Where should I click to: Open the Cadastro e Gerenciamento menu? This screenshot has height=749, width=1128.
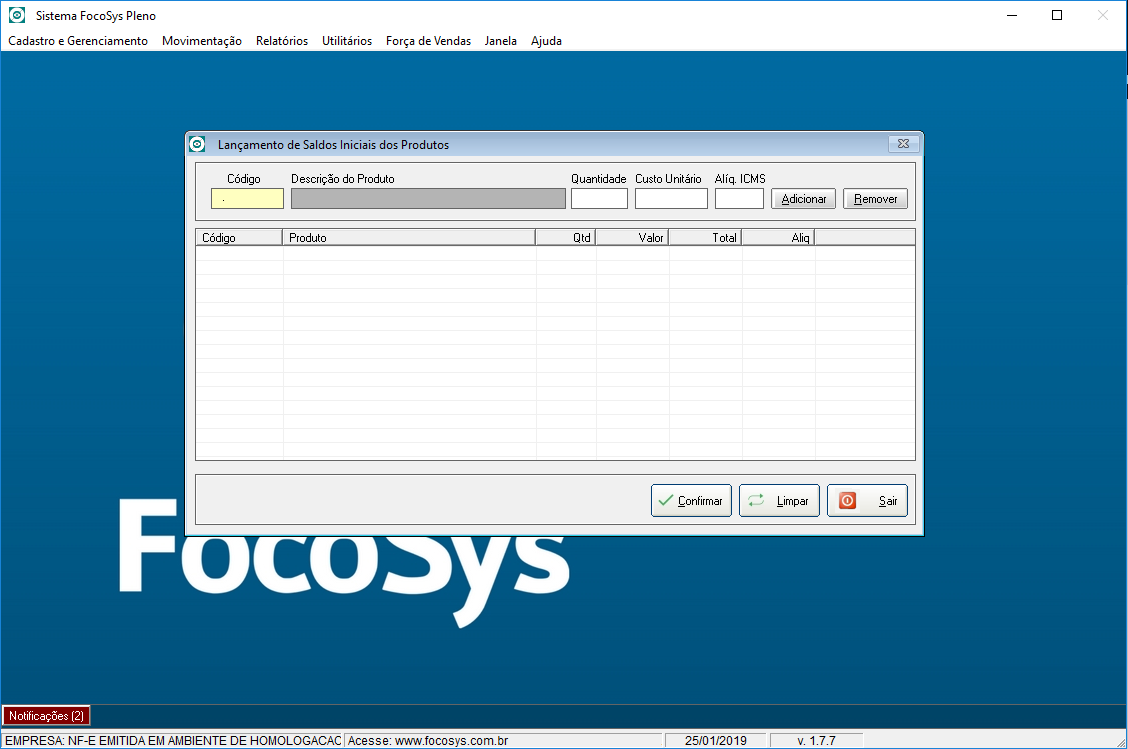coord(78,41)
